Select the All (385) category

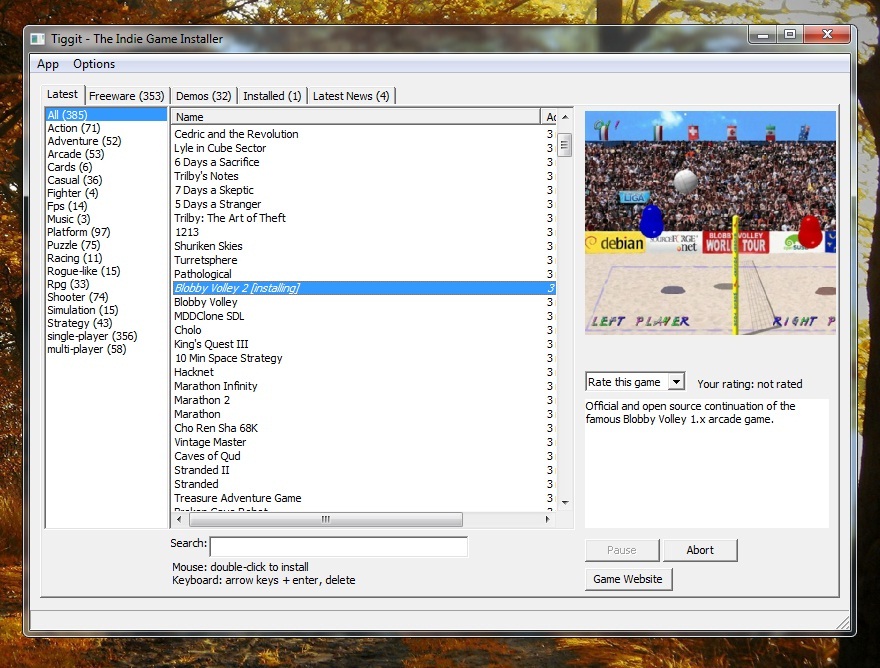pyautogui.click(x=106, y=115)
